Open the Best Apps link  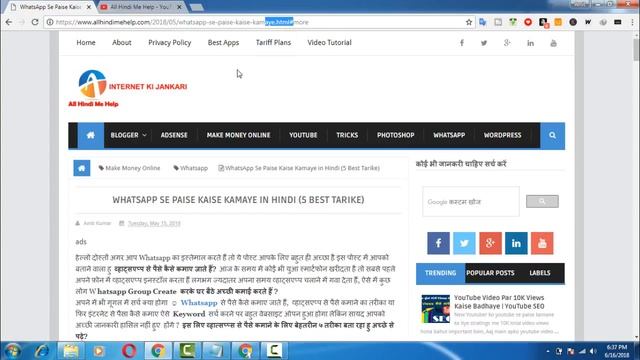point(223,42)
